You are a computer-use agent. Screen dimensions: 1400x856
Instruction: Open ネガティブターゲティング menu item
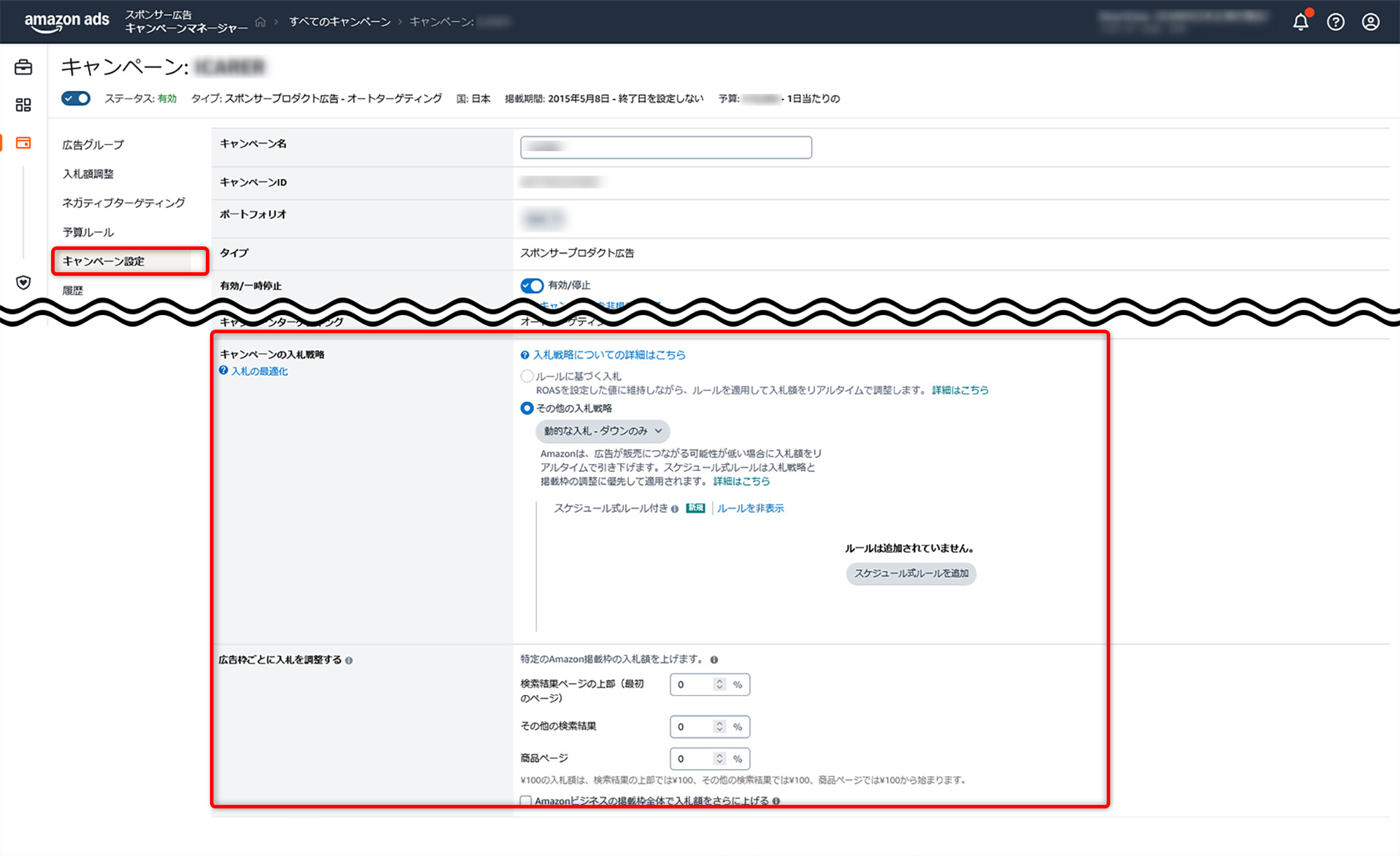click(x=124, y=203)
